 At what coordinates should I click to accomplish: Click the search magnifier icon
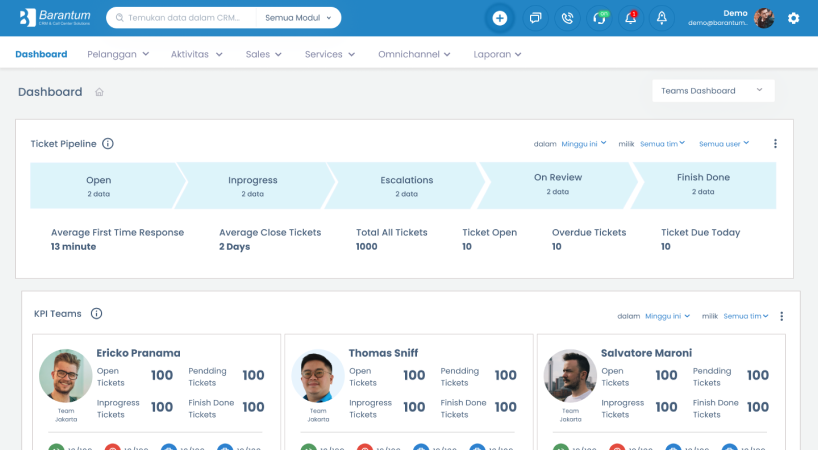[119, 18]
